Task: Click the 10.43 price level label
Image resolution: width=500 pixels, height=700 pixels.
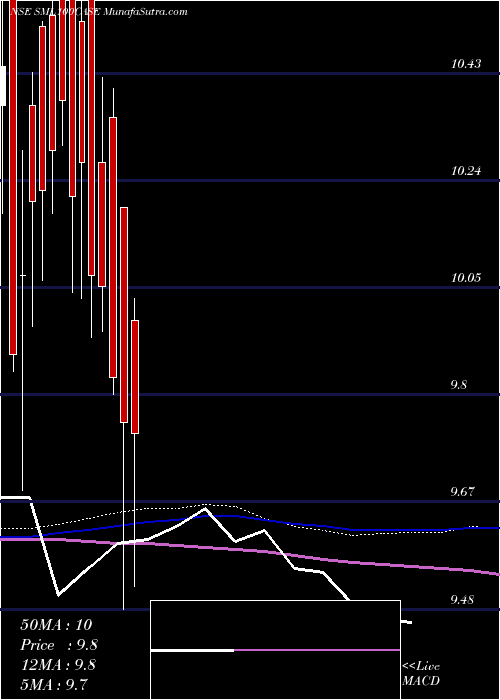Action: click(x=466, y=64)
